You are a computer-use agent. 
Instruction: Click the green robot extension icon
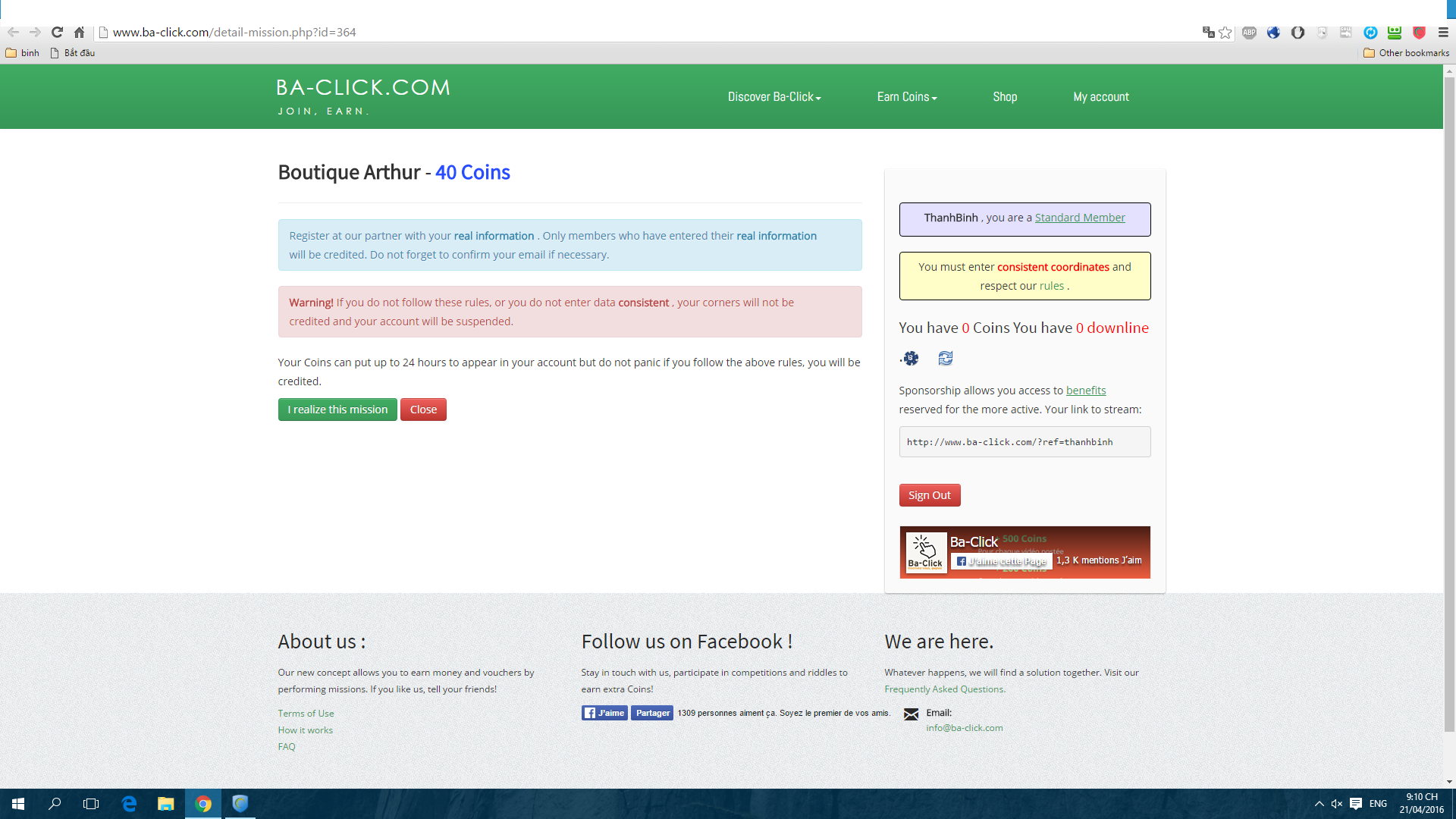point(1395,33)
